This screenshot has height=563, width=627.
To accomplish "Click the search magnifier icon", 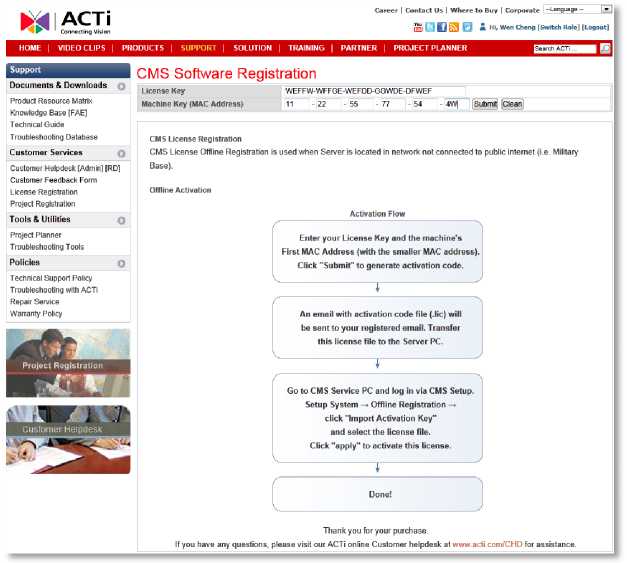I will click(606, 48).
